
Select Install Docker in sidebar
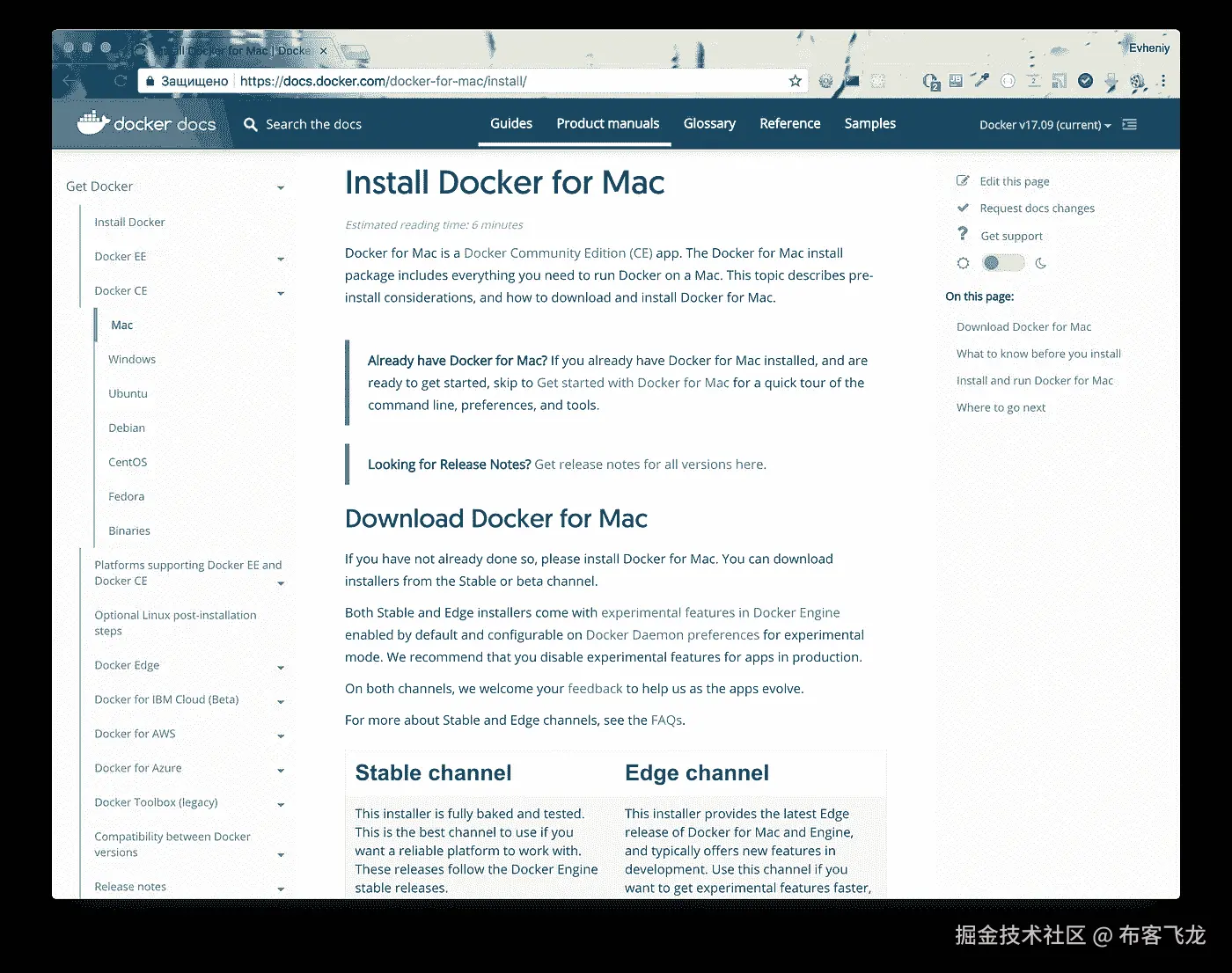(x=129, y=222)
